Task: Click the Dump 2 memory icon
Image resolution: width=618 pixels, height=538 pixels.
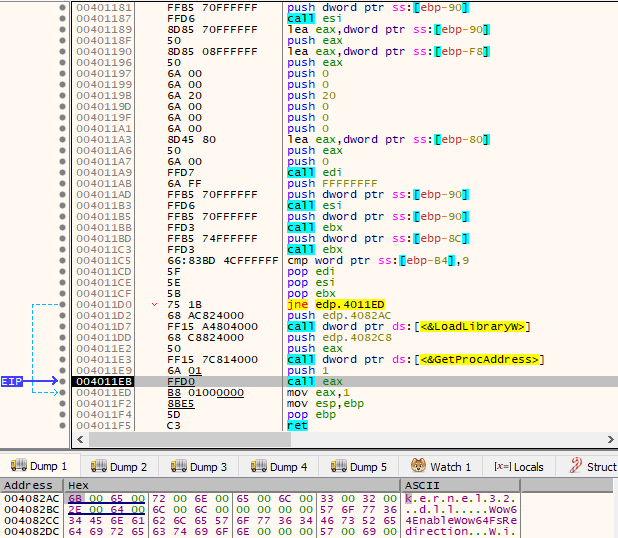Action: tap(99, 466)
